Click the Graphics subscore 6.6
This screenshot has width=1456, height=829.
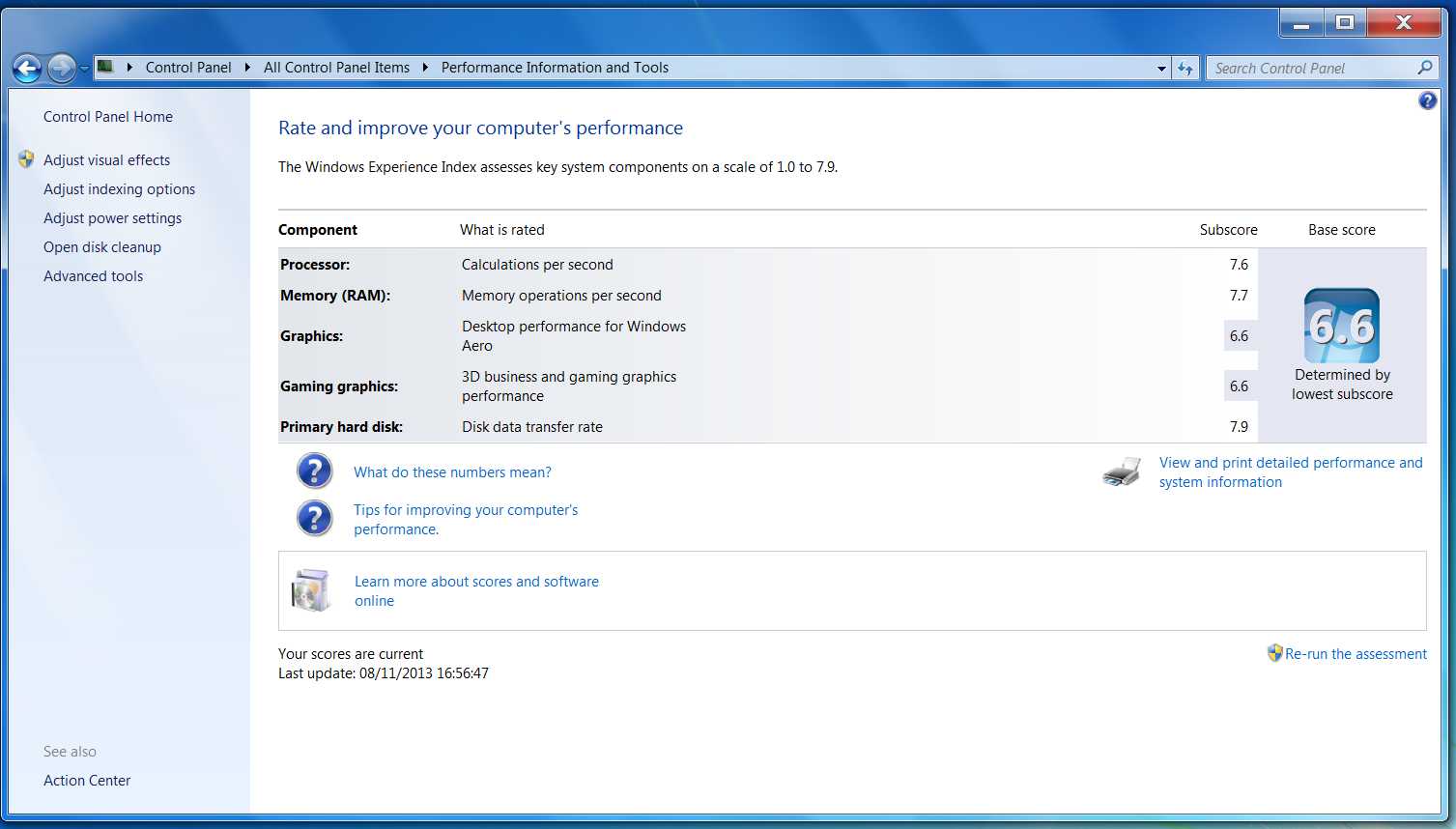pos(1239,336)
